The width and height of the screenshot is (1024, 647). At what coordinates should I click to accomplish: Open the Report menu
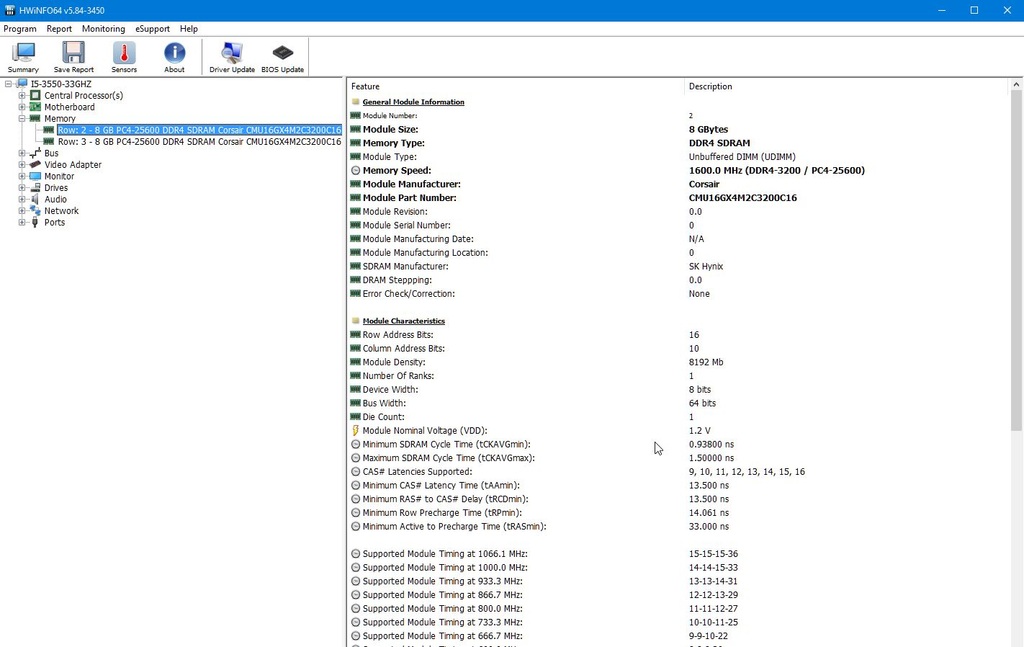point(59,29)
